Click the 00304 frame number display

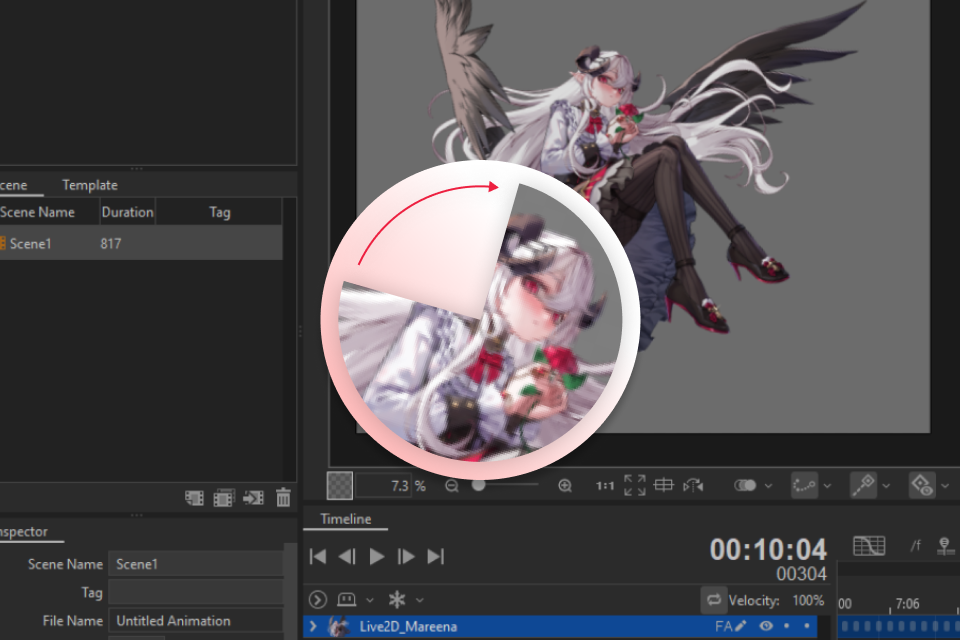[x=801, y=574]
